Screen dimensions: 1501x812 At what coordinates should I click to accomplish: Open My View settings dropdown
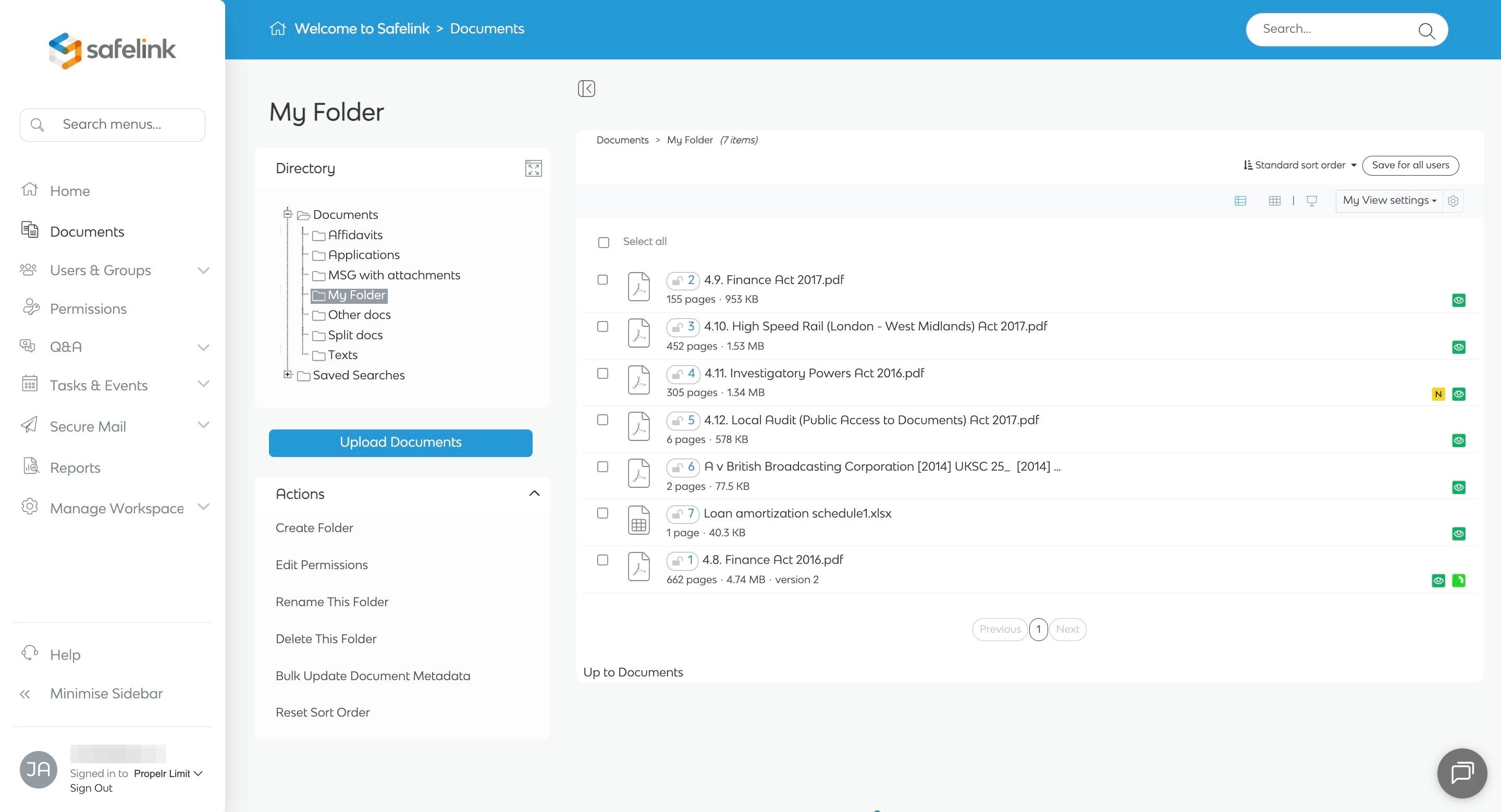pos(1388,201)
